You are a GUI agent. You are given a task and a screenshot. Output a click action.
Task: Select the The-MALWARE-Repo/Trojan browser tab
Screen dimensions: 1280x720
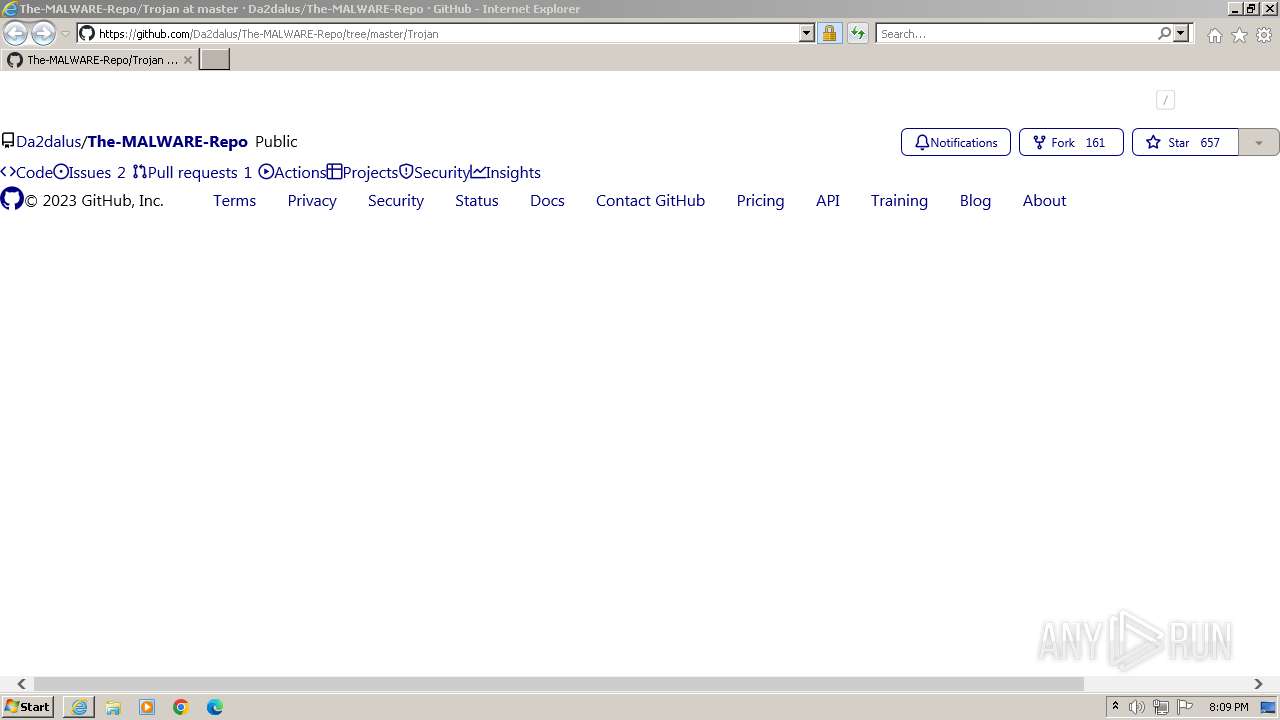(x=100, y=60)
